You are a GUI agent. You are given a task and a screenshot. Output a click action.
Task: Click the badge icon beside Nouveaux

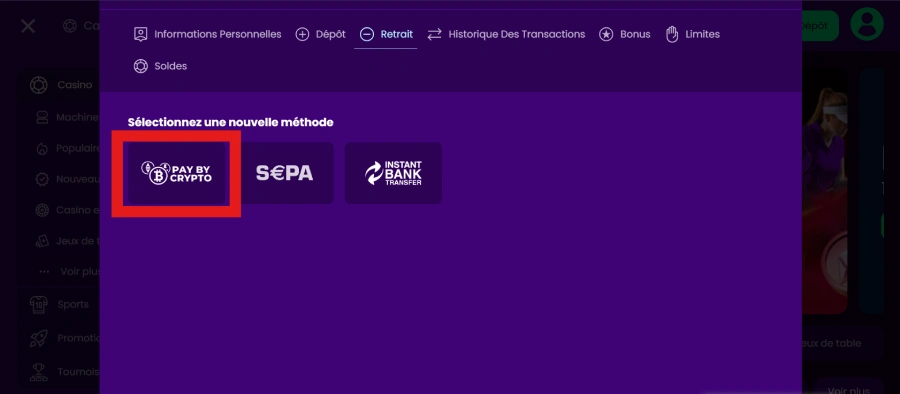[x=42, y=179]
